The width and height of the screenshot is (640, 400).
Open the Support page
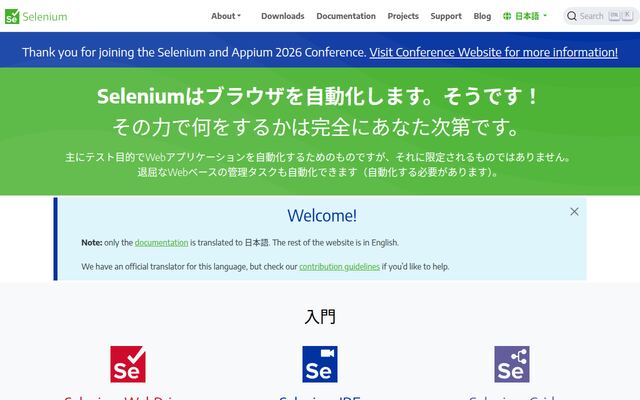(446, 16)
